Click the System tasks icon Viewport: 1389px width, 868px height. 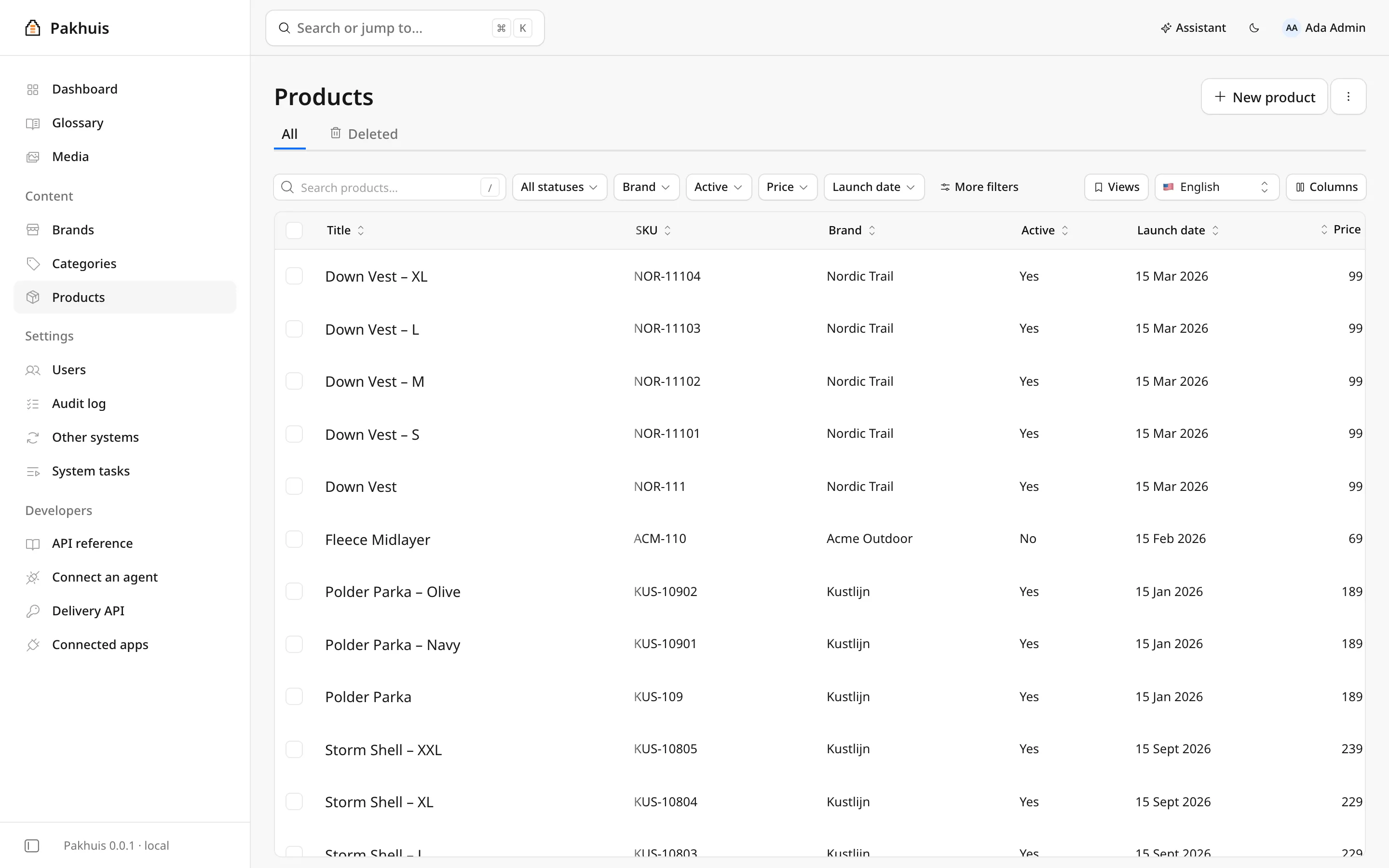tap(33, 471)
